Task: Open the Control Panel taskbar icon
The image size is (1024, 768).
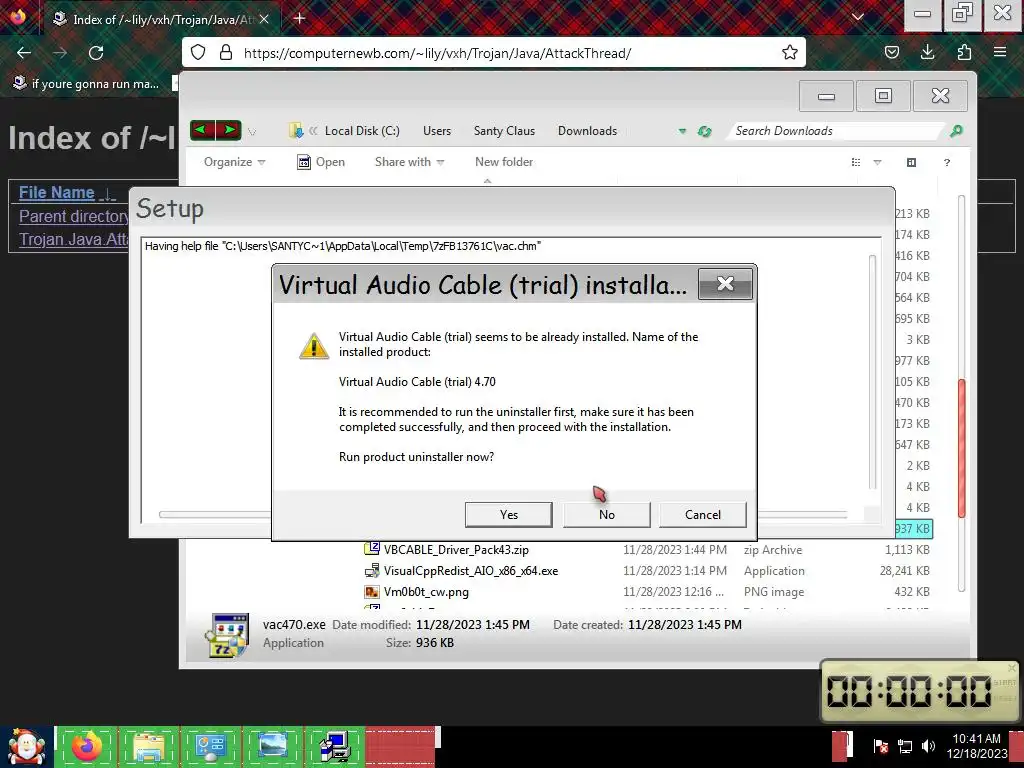Action: 210,747
